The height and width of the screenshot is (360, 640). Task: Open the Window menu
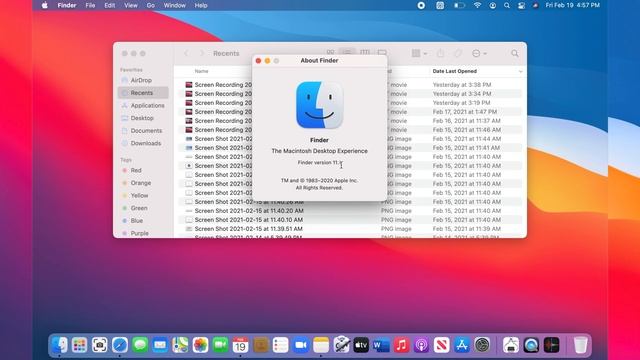tap(174, 5)
